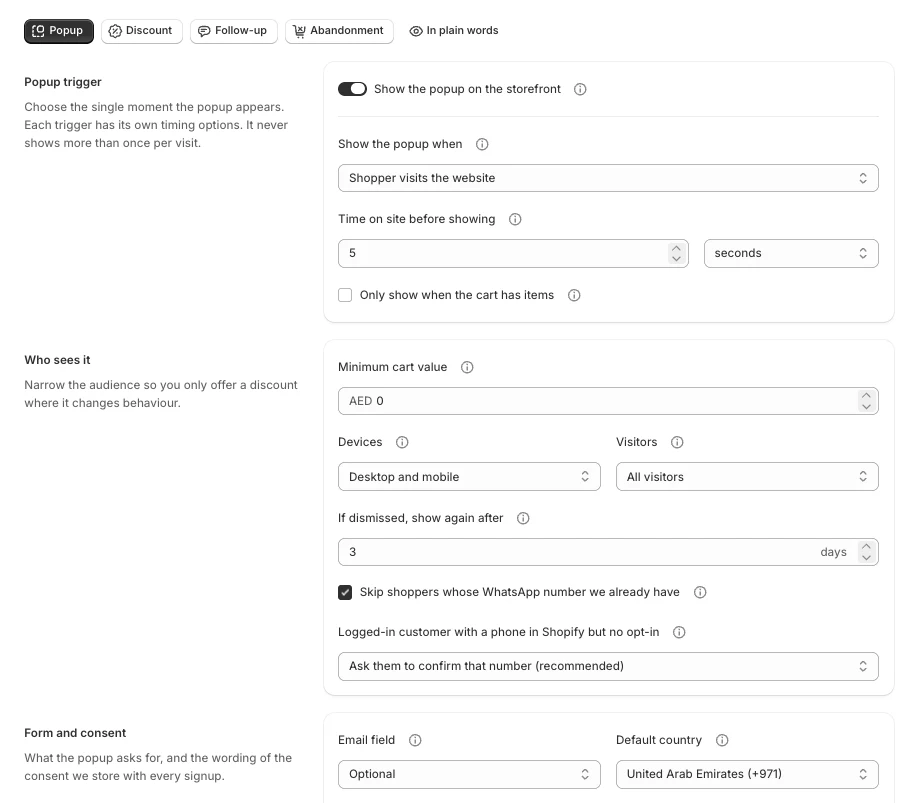Screen dimensions: 909x803
Task: Uncheck Skip shoppers whose WhatsApp number we already have
Action: (x=345, y=592)
